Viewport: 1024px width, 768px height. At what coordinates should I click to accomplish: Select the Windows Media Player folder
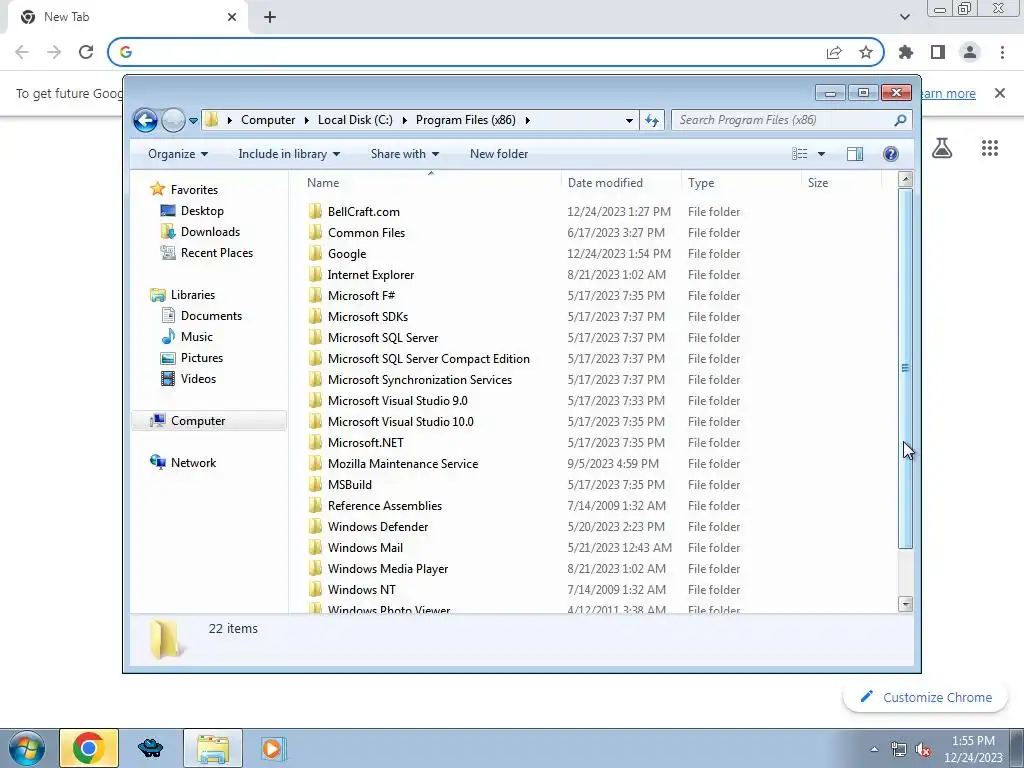pyautogui.click(x=388, y=569)
